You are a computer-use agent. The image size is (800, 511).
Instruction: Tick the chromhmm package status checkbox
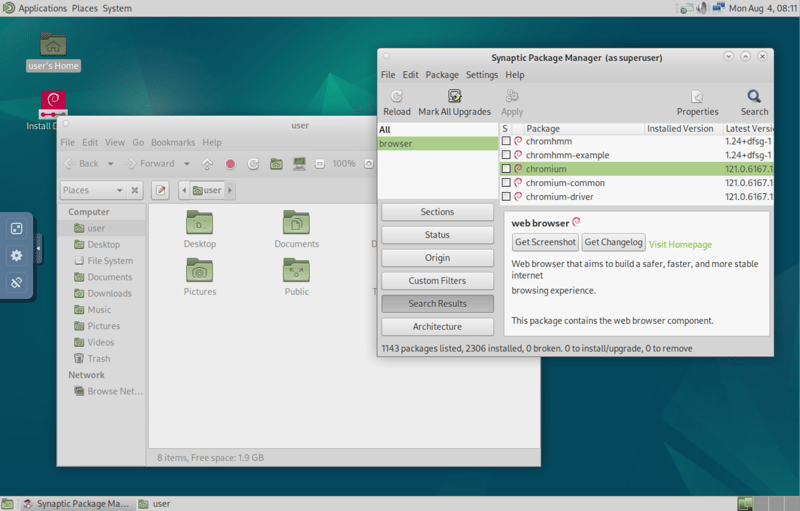tap(506, 141)
